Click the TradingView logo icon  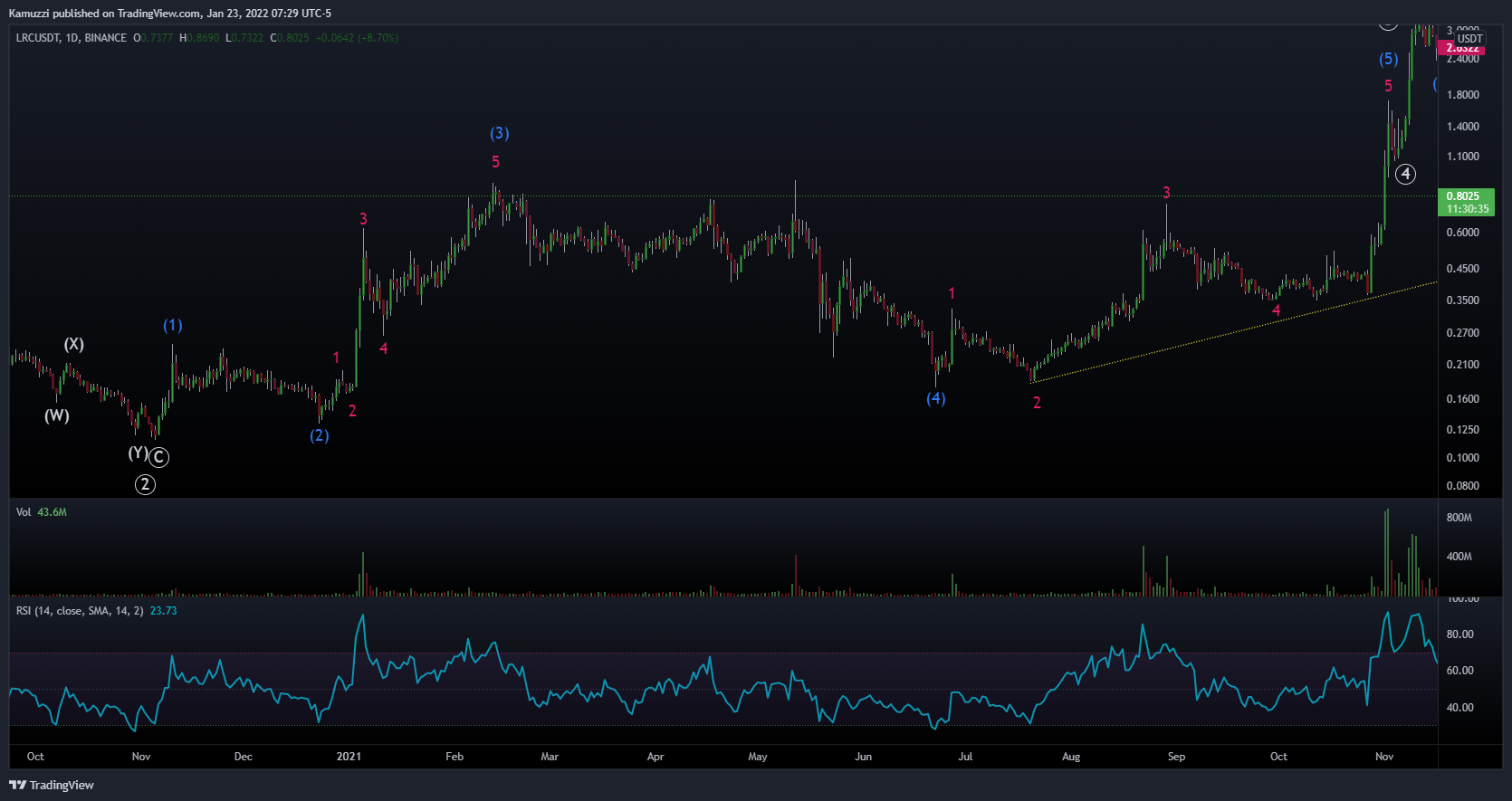[17, 785]
